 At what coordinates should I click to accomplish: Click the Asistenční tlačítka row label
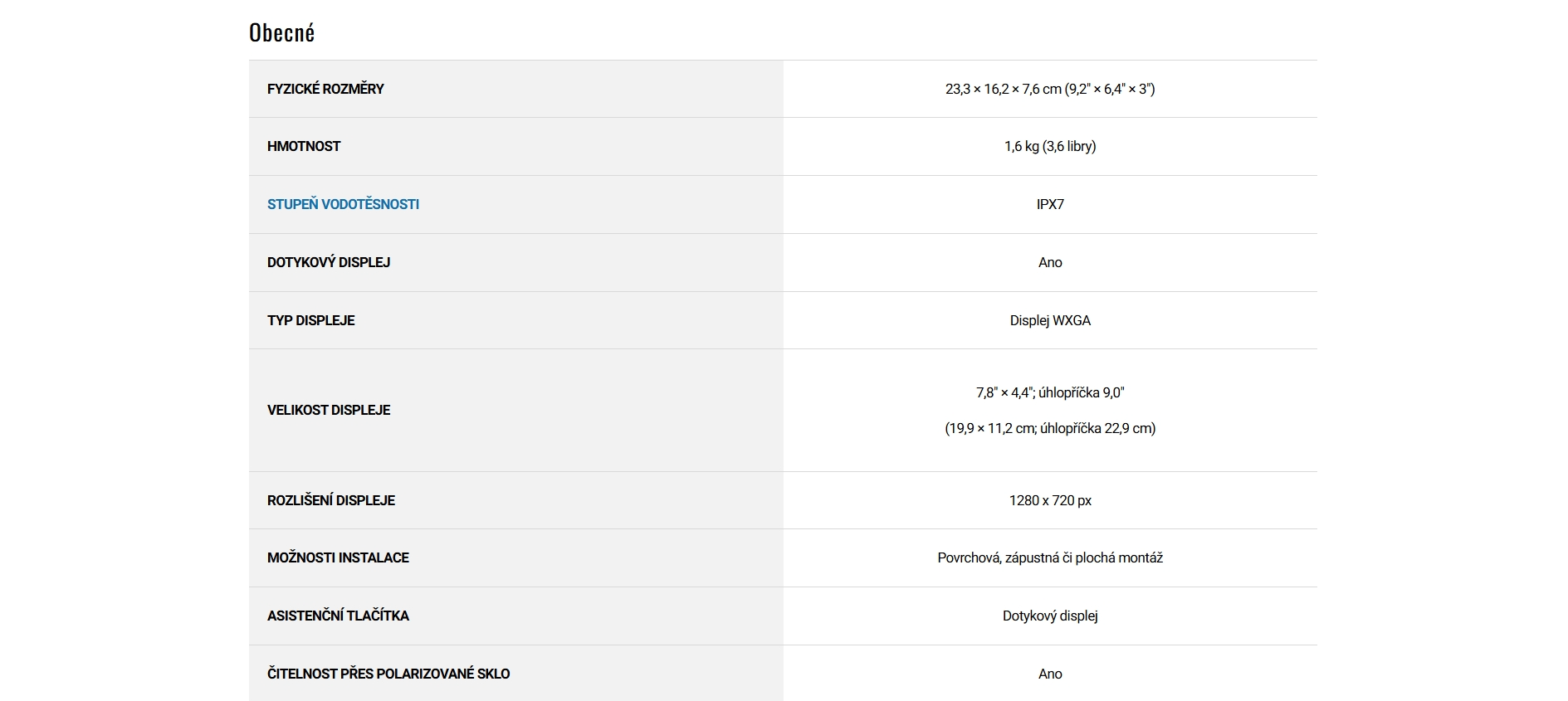(x=338, y=616)
